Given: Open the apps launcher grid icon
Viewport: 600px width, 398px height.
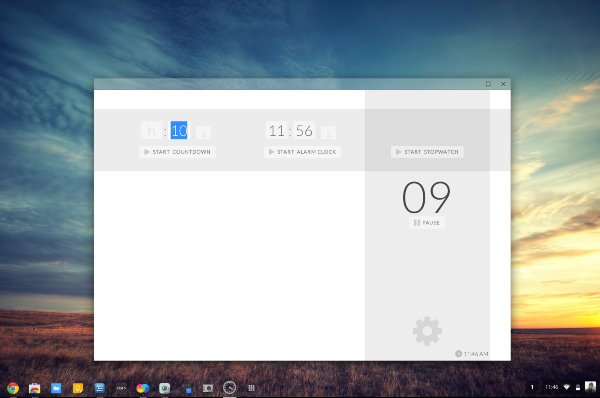Looking at the screenshot, I should click(251, 388).
